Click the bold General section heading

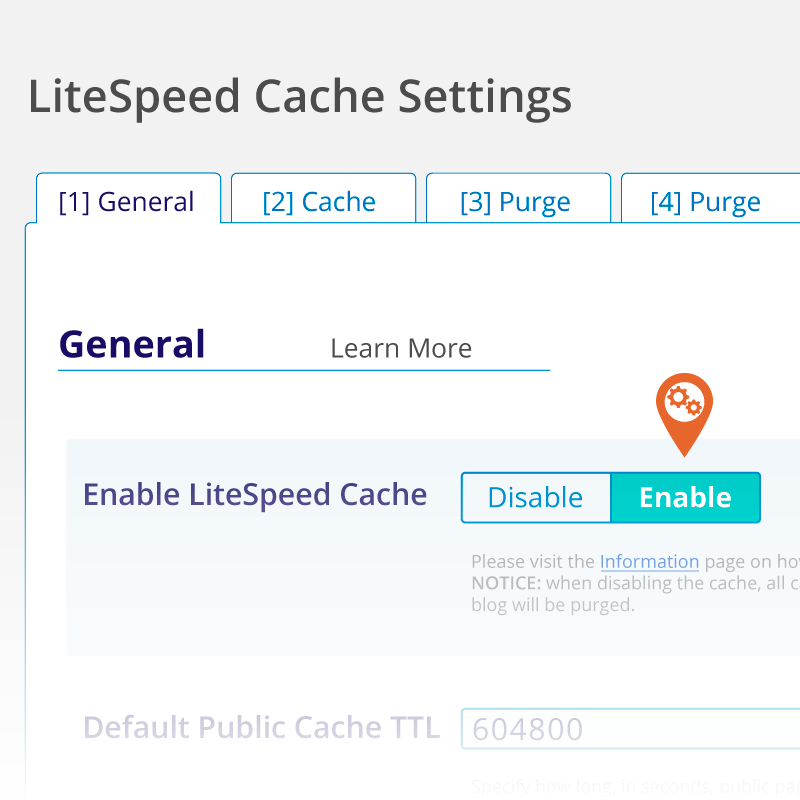point(132,344)
